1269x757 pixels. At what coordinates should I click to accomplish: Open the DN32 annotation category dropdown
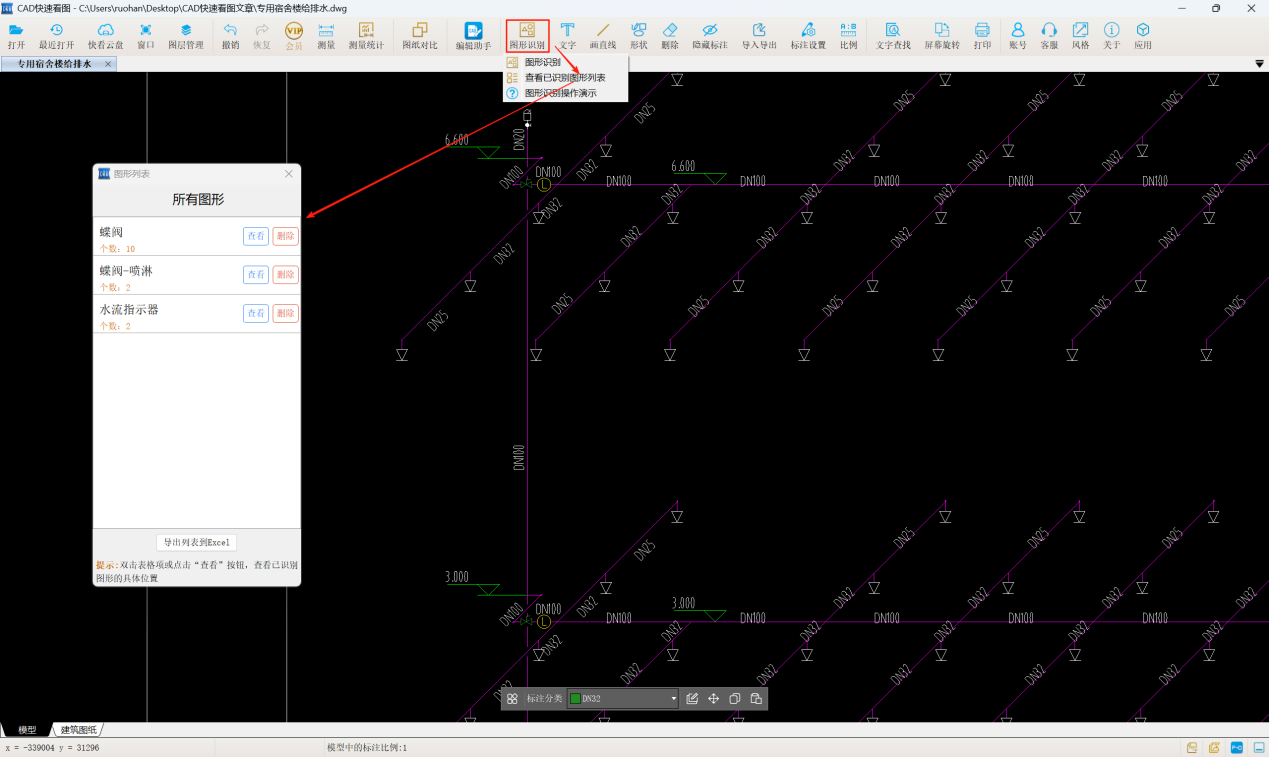coord(673,699)
